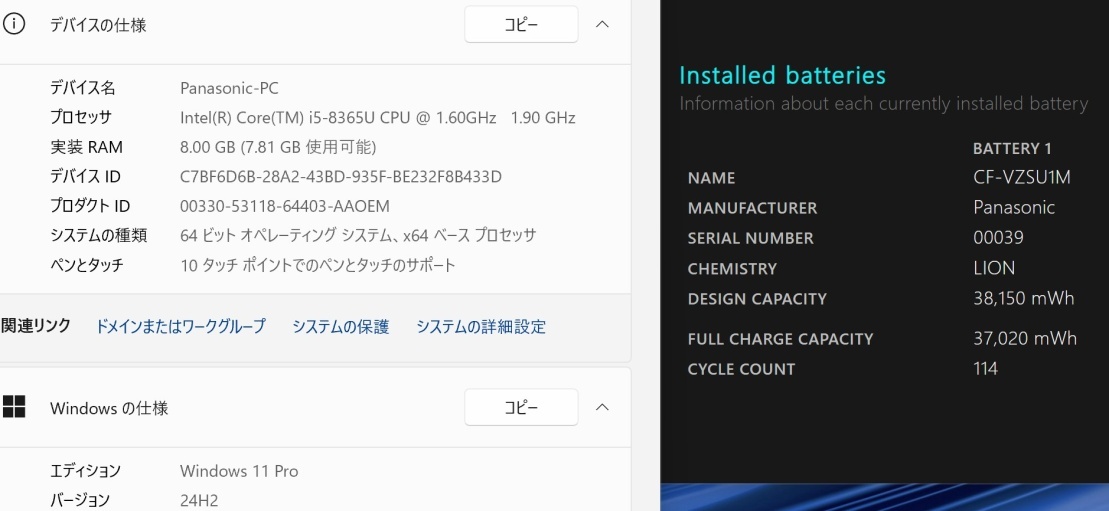Click the ペンとタッチ label

point(86,265)
